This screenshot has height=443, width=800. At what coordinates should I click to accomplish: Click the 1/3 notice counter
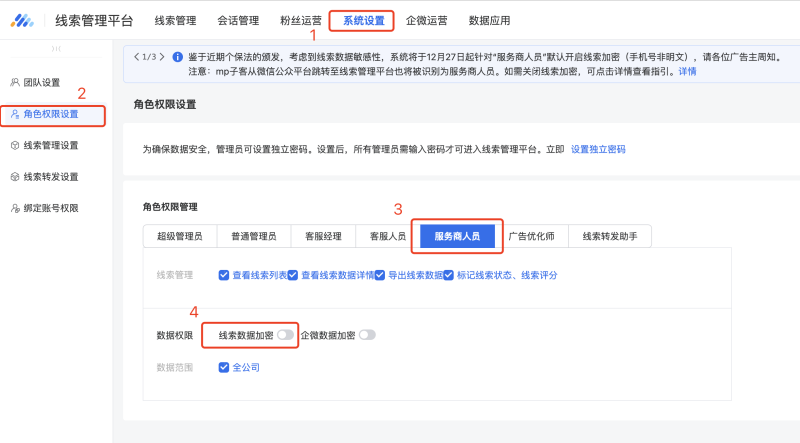click(x=149, y=57)
